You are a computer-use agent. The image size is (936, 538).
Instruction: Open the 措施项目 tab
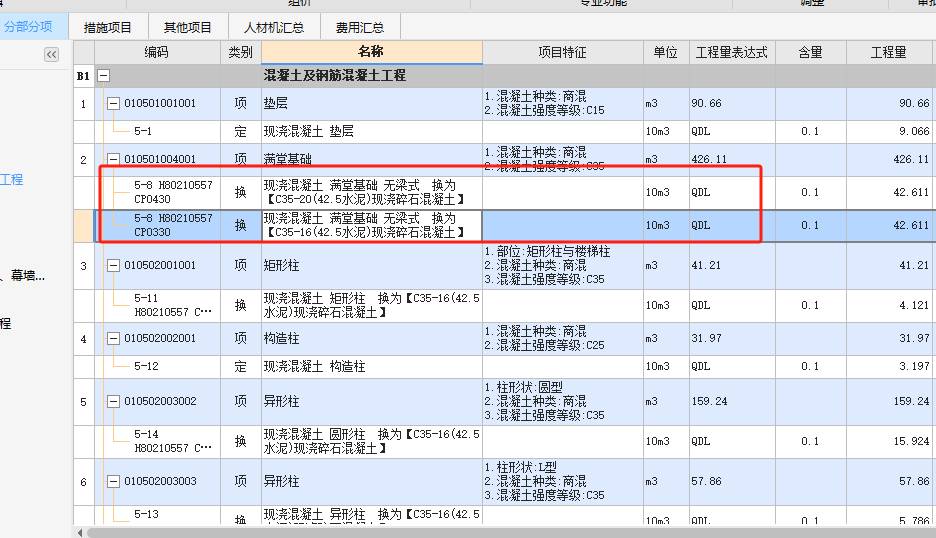107,27
